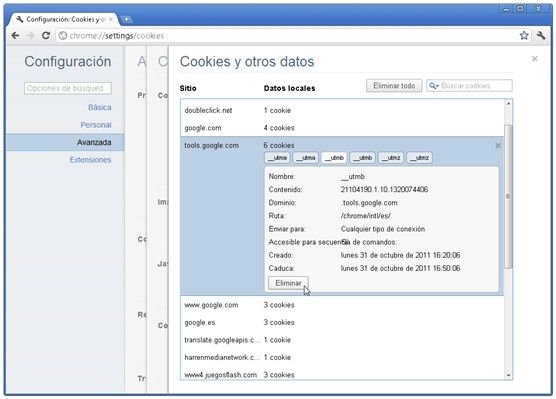Remove the tools.google.com entry with its X
Image resolution: width=556 pixels, height=399 pixels.
tap(498, 145)
